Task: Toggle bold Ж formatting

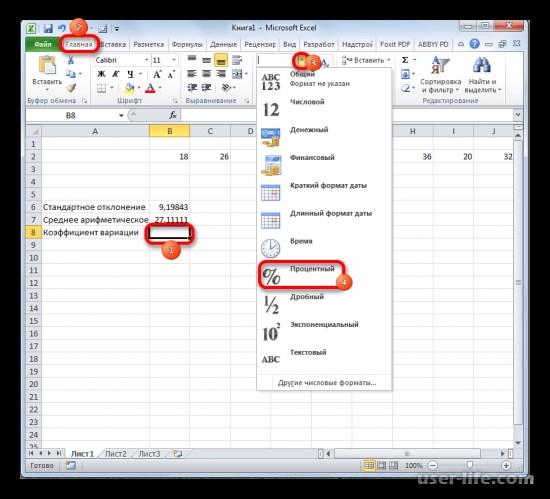Action: tap(101, 74)
